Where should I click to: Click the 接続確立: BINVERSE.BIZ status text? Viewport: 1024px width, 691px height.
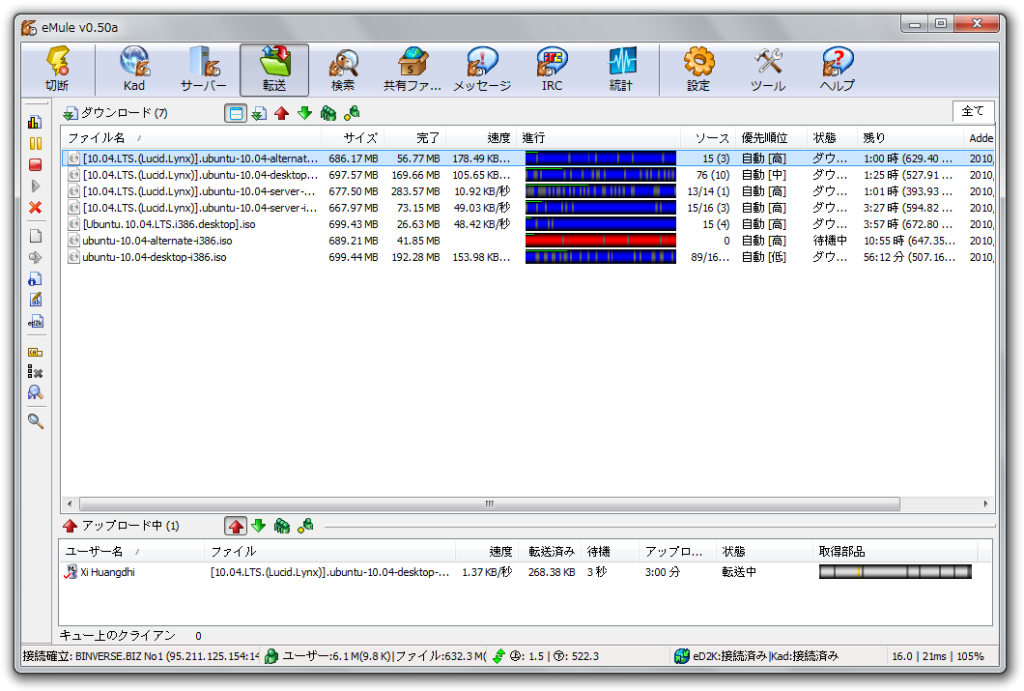(x=141, y=656)
